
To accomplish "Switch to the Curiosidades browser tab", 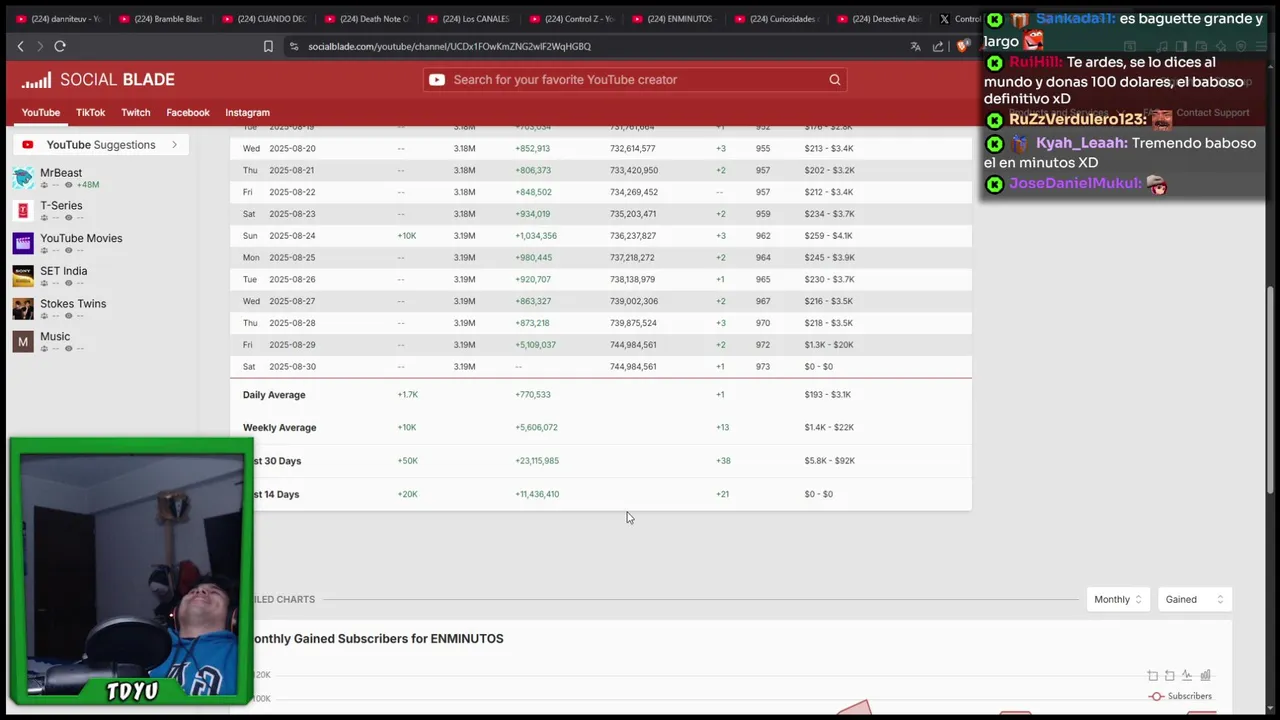I will [x=777, y=19].
